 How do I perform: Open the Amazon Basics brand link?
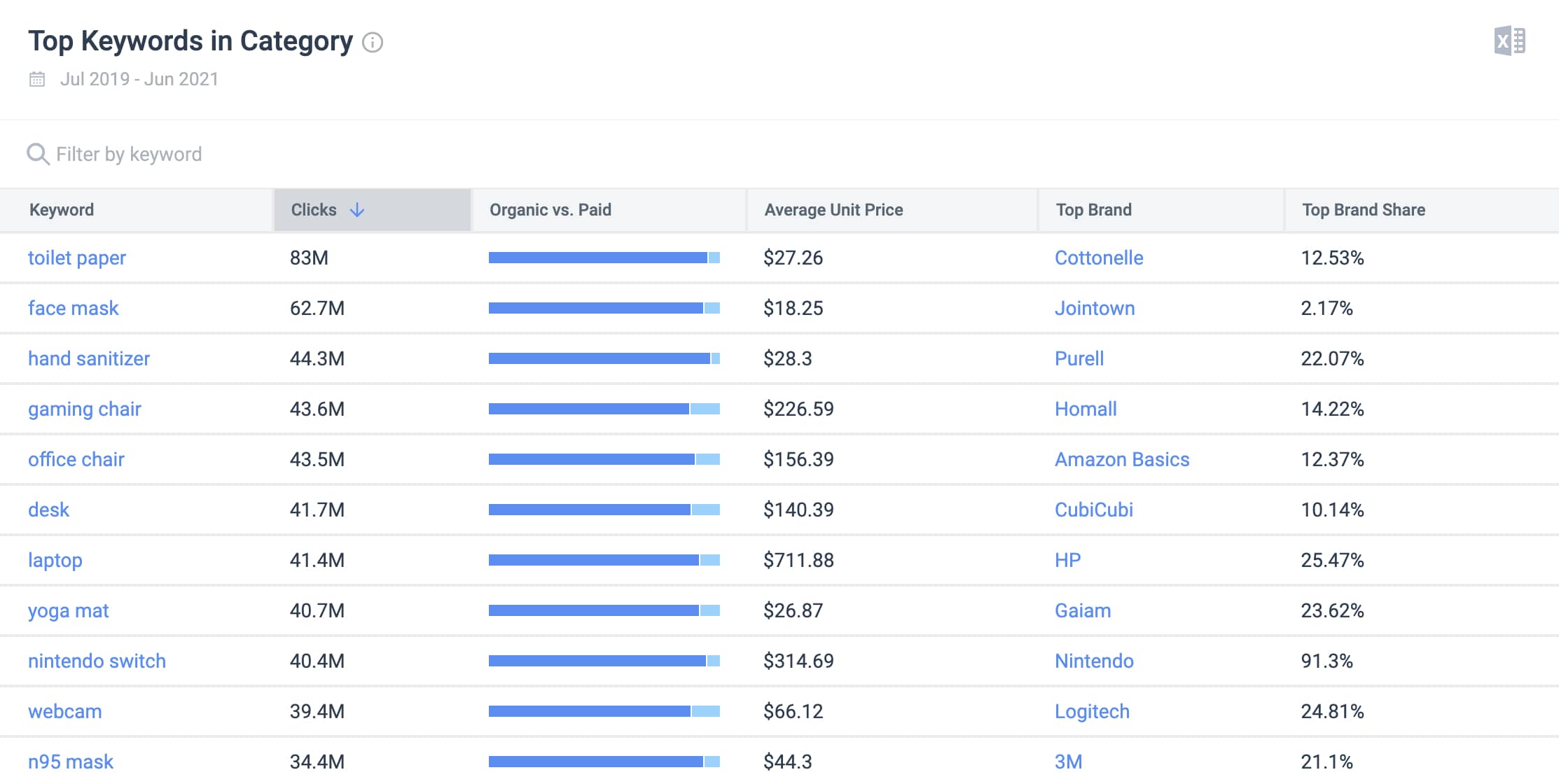[x=1122, y=459]
